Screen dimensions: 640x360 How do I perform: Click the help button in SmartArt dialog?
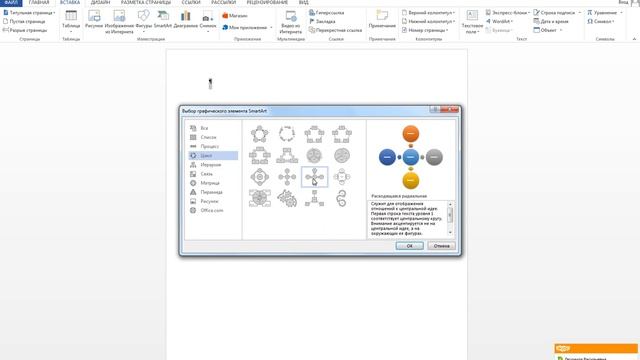(x=435, y=109)
